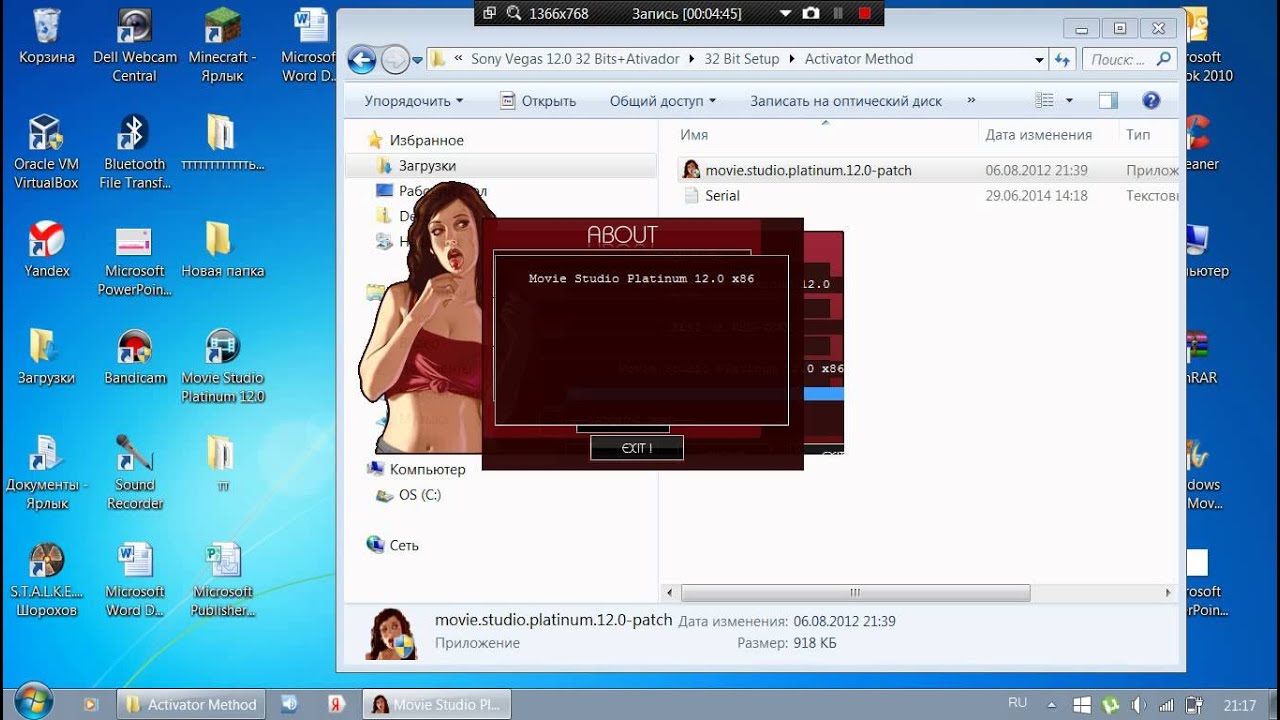The height and width of the screenshot is (720, 1280).
Task: Click the RU language indicator
Action: click(x=1018, y=704)
